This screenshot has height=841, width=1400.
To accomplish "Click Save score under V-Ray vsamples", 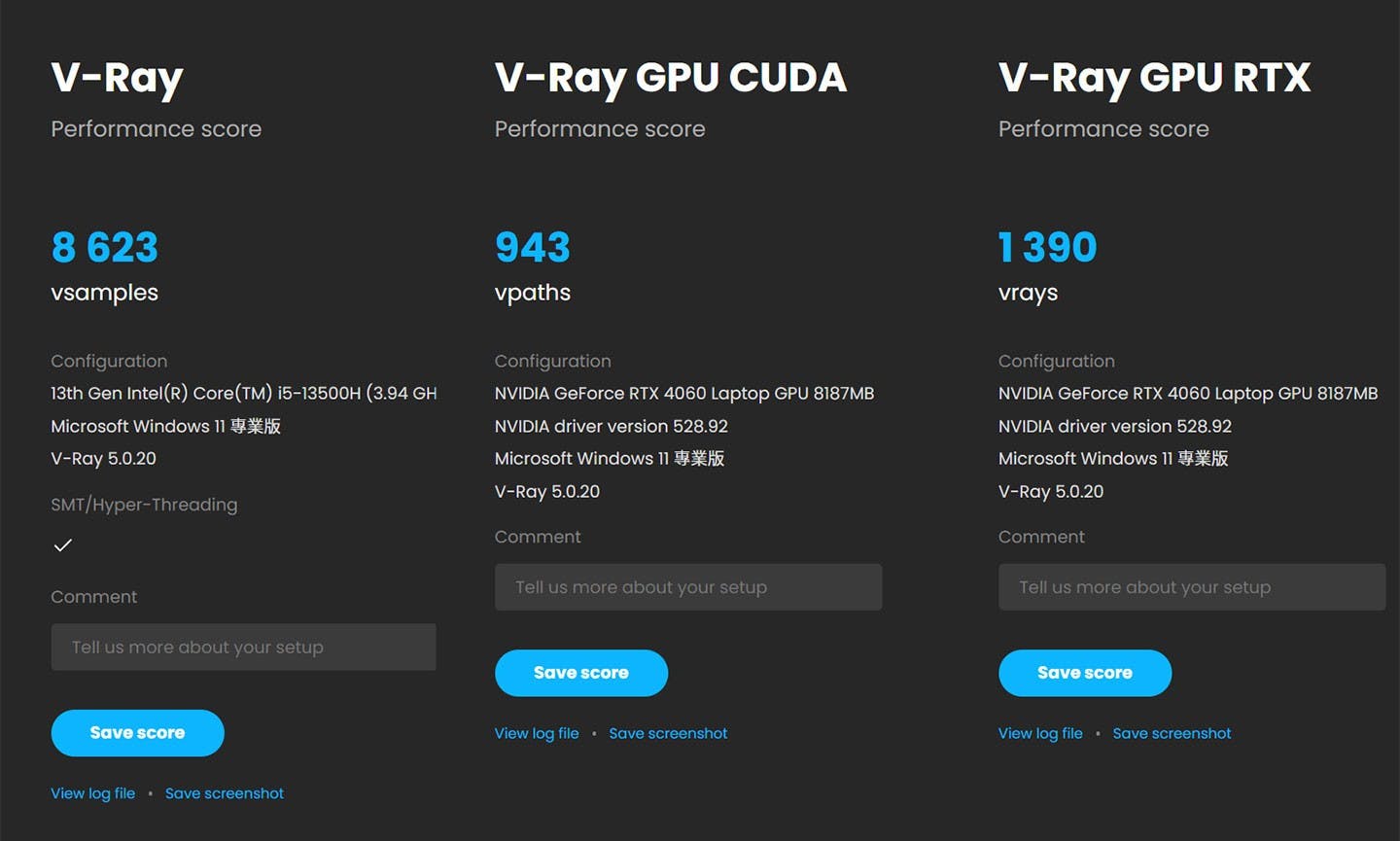I will [137, 733].
